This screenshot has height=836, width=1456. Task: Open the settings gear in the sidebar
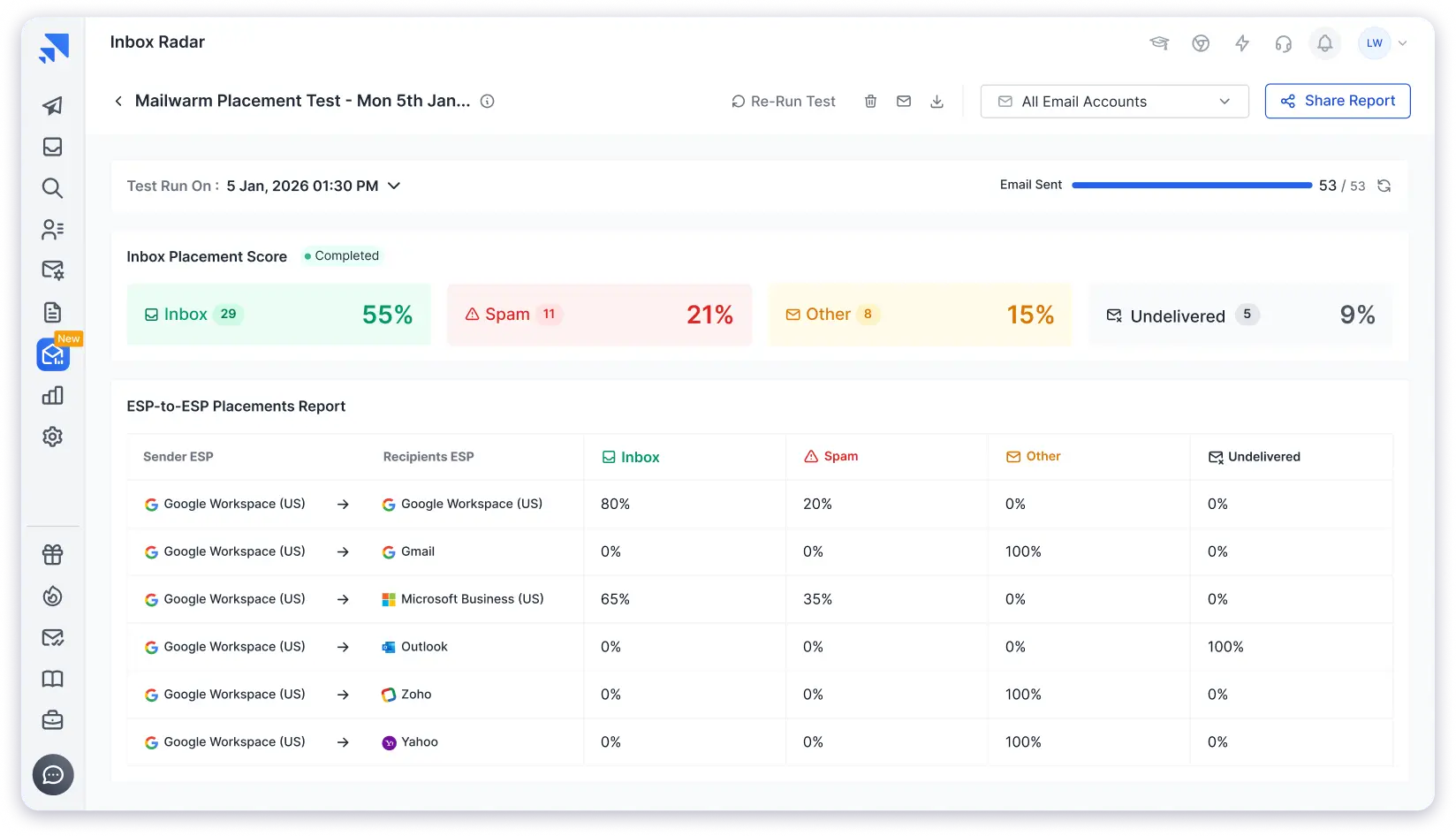pyautogui.click(x=52, y=437)
